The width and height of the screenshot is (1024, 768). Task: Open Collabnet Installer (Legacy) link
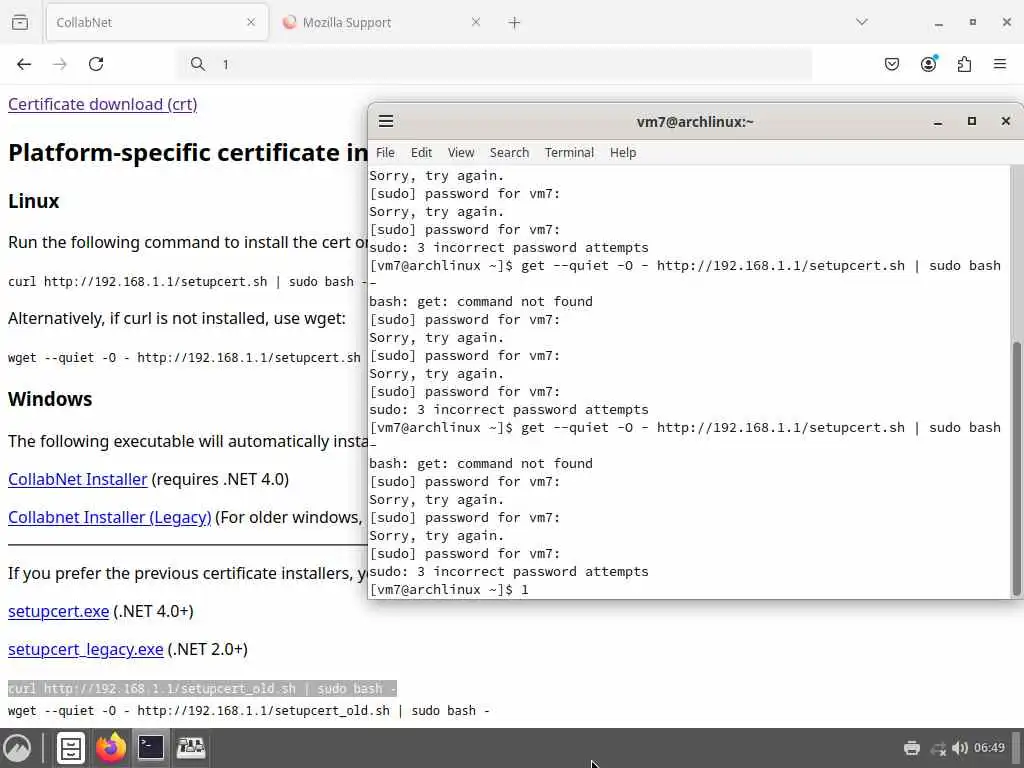pyautogui.click(x=110, y=517)
